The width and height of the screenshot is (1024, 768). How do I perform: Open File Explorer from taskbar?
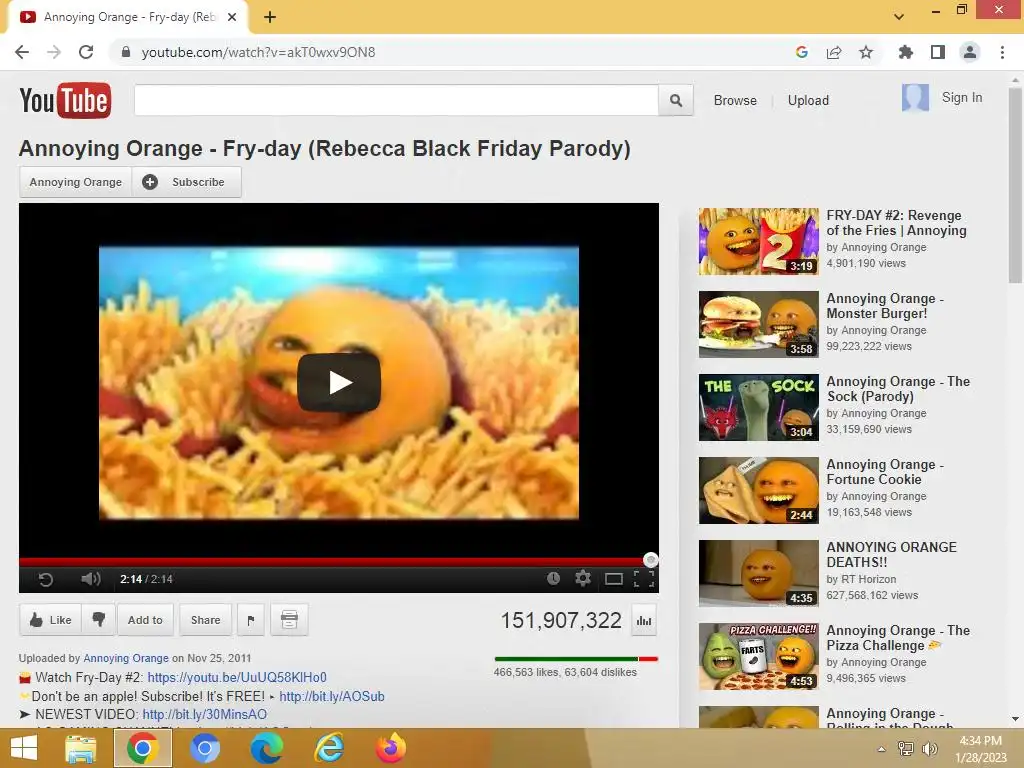[x=81, y=748]
